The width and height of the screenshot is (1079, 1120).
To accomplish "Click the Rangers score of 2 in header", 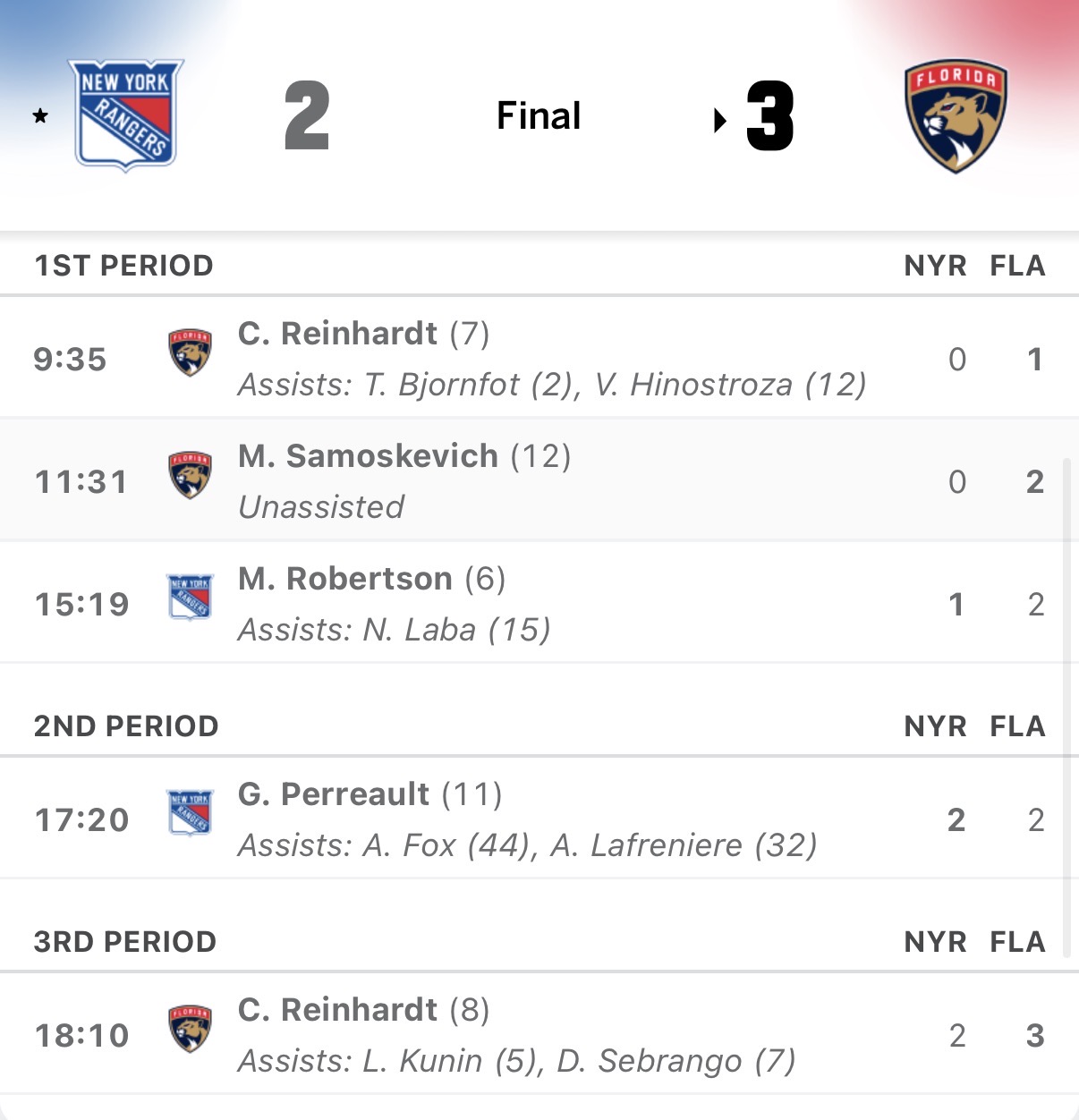I will point(307,116).
